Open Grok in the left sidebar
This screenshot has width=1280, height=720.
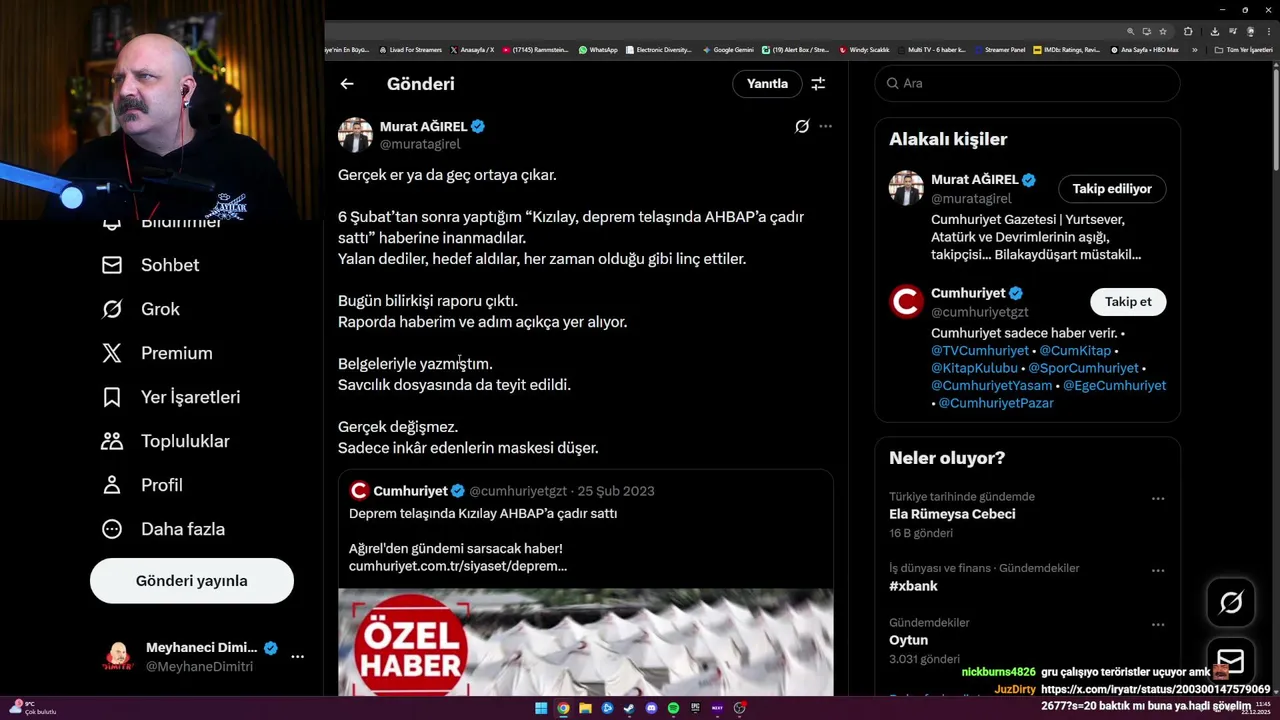141,309
